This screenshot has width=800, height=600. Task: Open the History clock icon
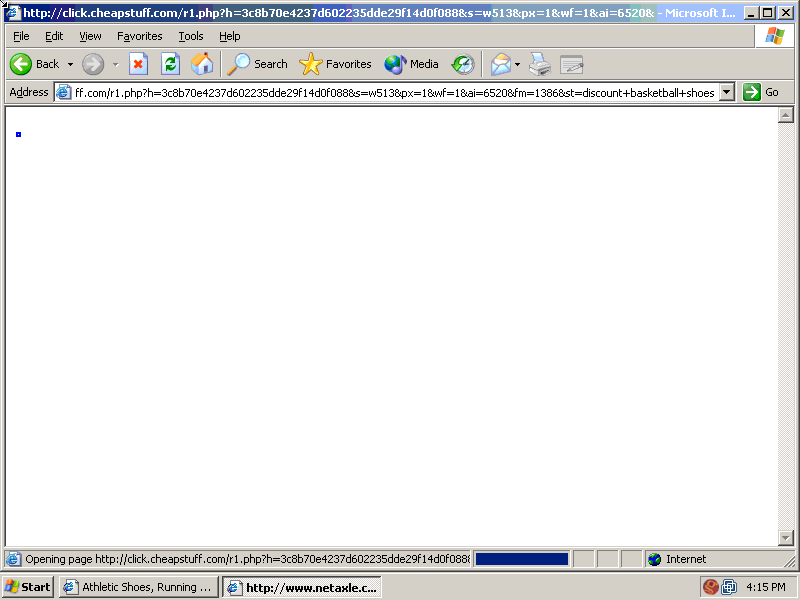[463, 64]
